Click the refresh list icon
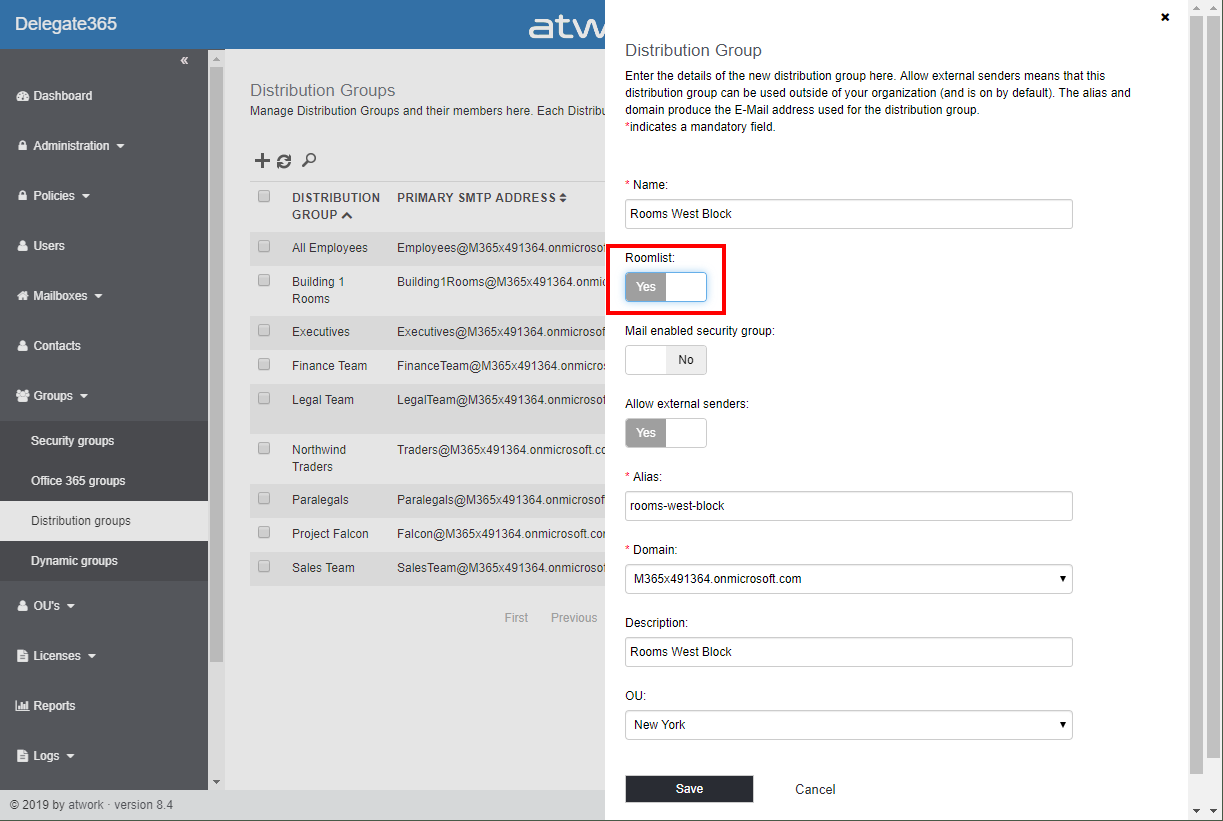 (284, 161)
